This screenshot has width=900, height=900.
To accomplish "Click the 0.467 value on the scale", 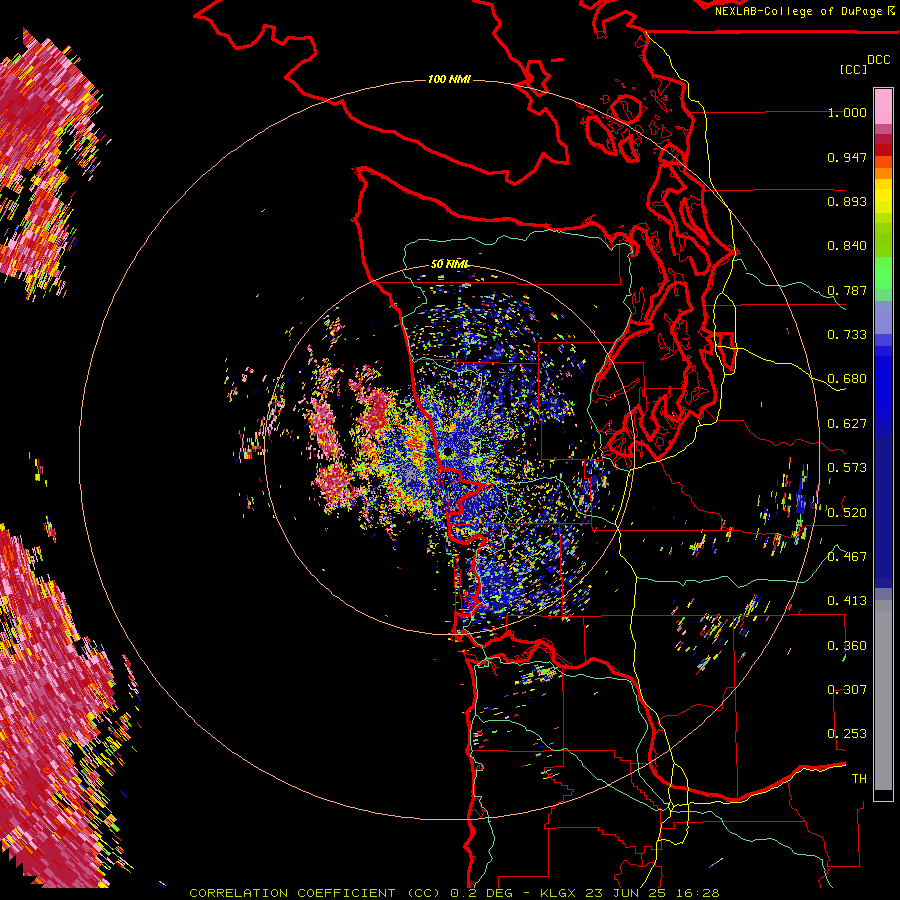I will [x=847, y=556].
